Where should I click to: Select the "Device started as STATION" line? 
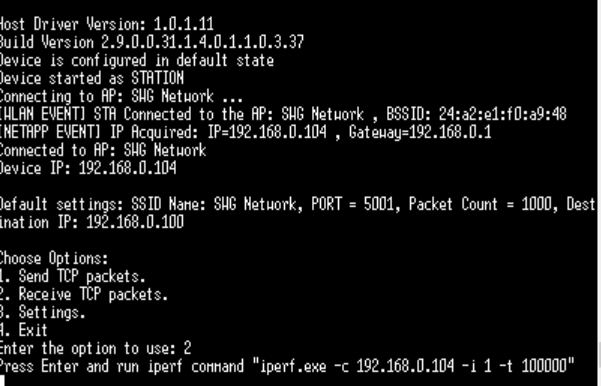pyautogui.click(x=92, y=78)
